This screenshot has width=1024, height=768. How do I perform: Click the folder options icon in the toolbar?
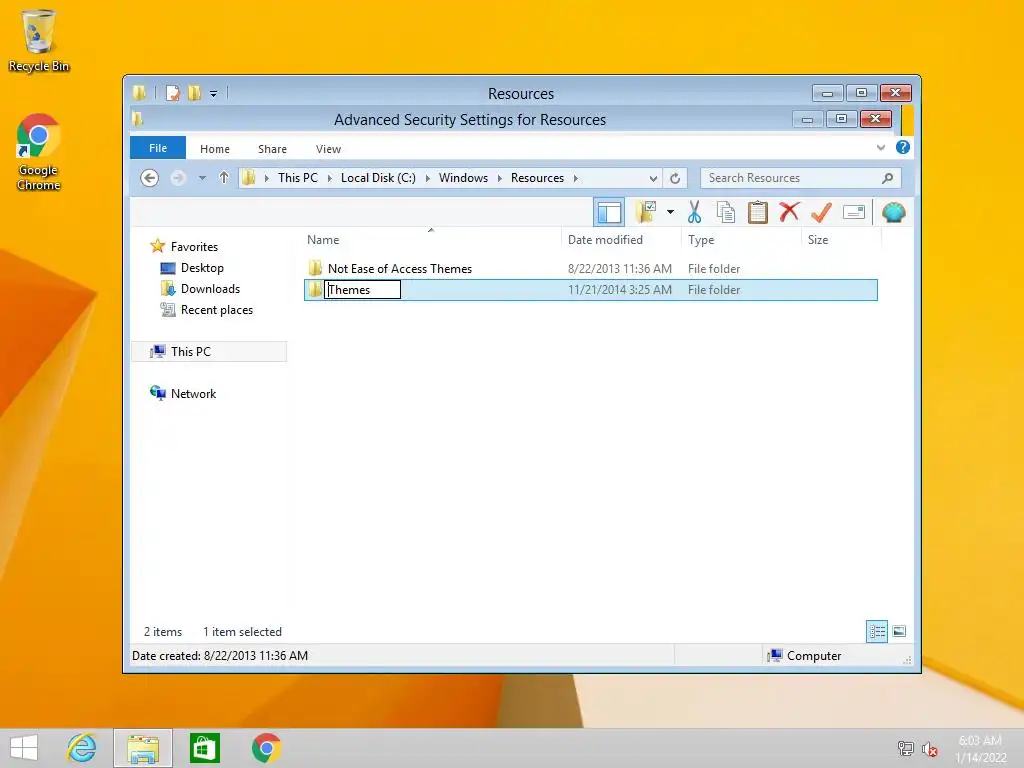pos(646,212)
